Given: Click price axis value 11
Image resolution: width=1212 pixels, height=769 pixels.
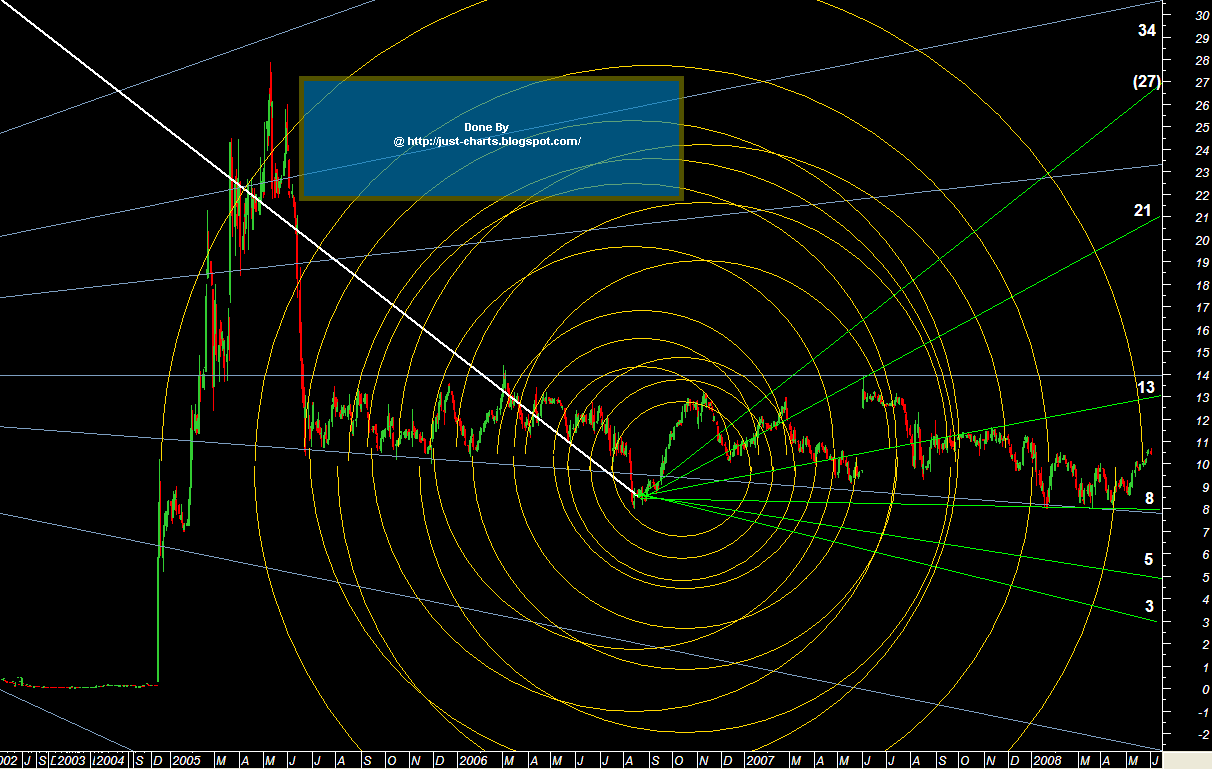Looking at the screenshot, I should (1202, 443).
